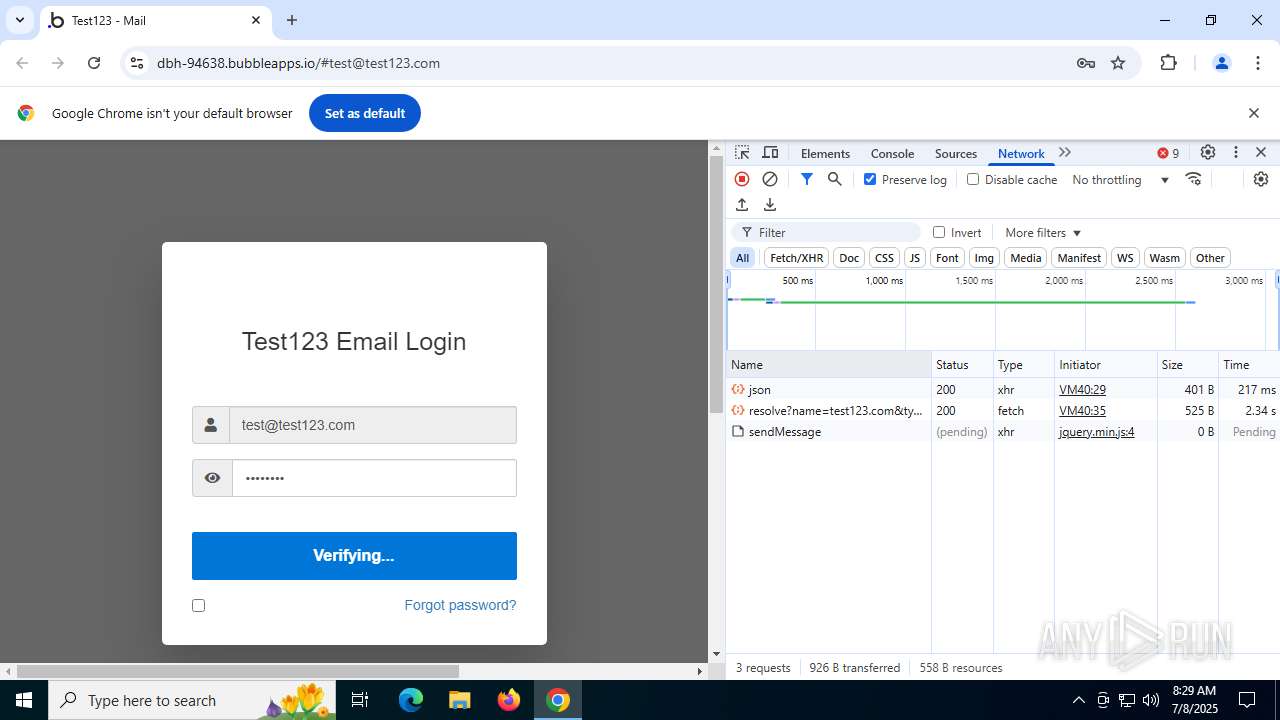Click the page horizontal scrollbar

click(238, 671)
